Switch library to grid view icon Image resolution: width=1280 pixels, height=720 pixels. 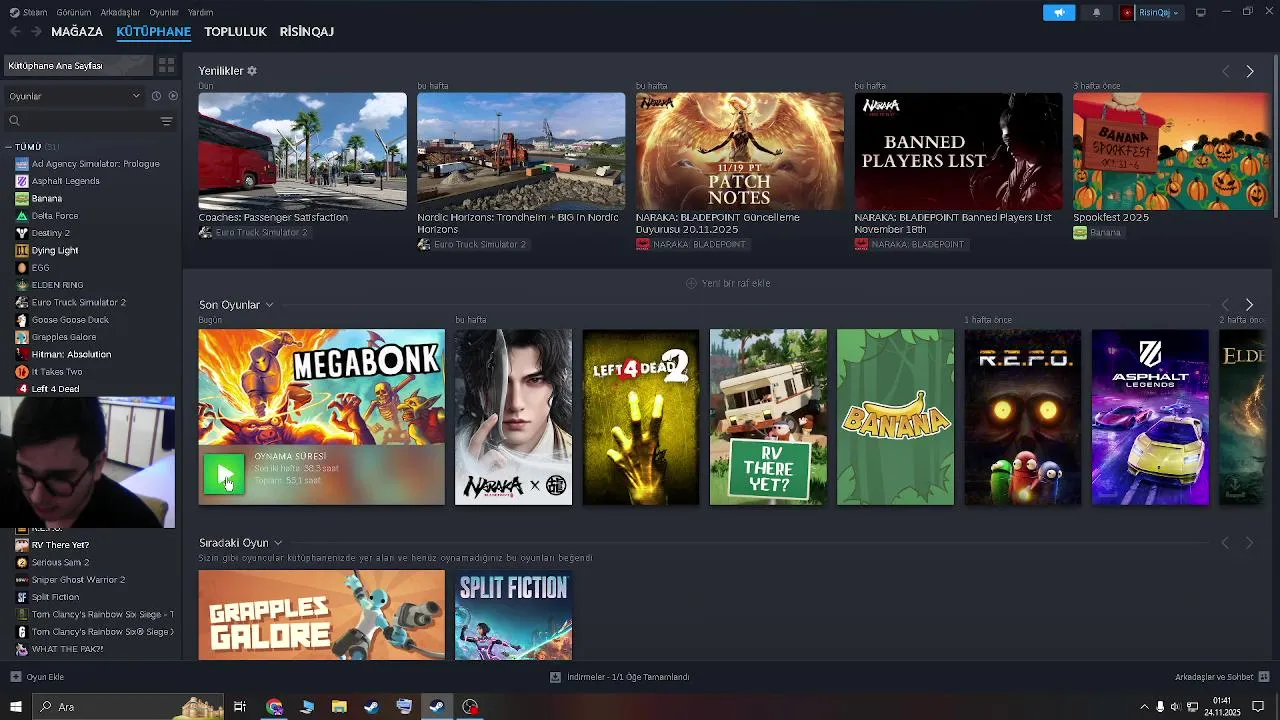coord(167,65)
